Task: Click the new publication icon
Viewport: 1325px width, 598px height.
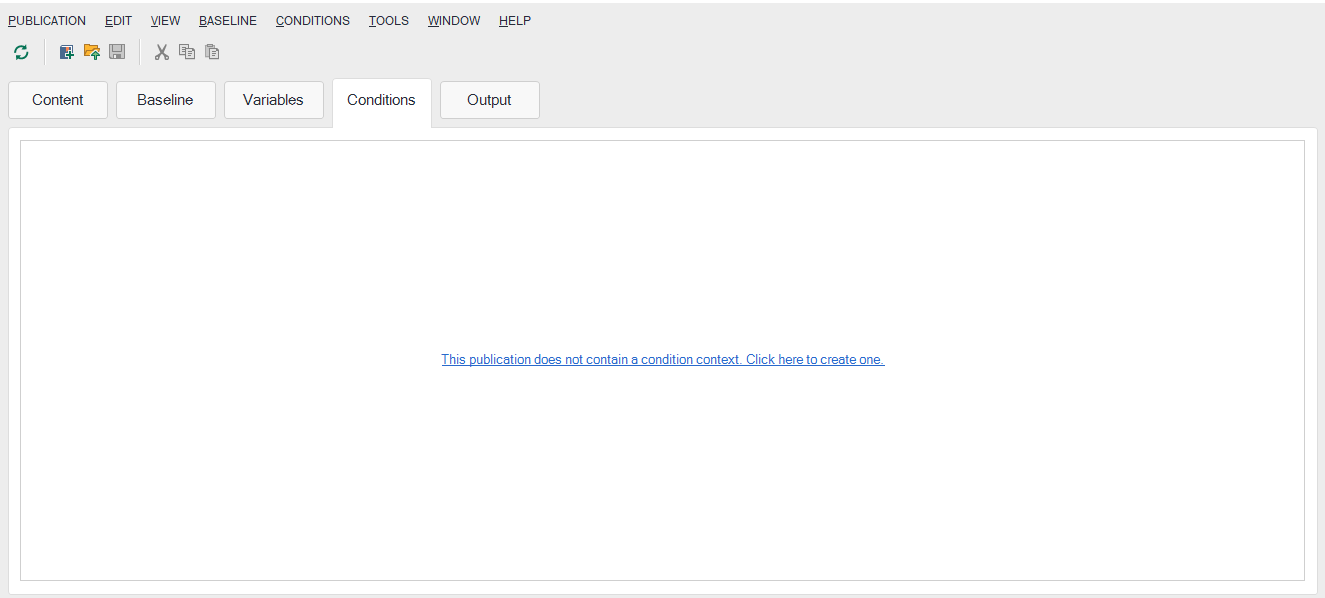Action: pyautogui.click(x=67, y=52)
